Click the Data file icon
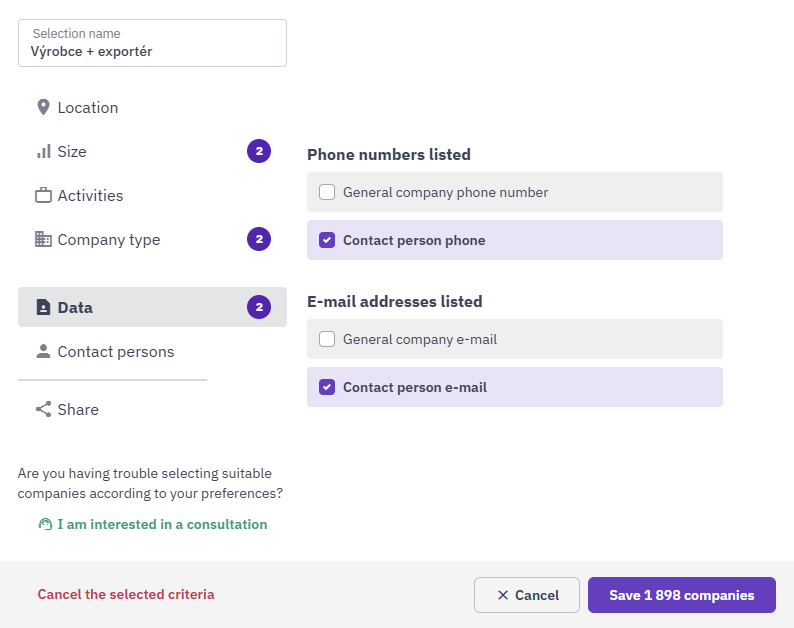The width and height of the screenshot is (794, 628). [x=43, y=308]
